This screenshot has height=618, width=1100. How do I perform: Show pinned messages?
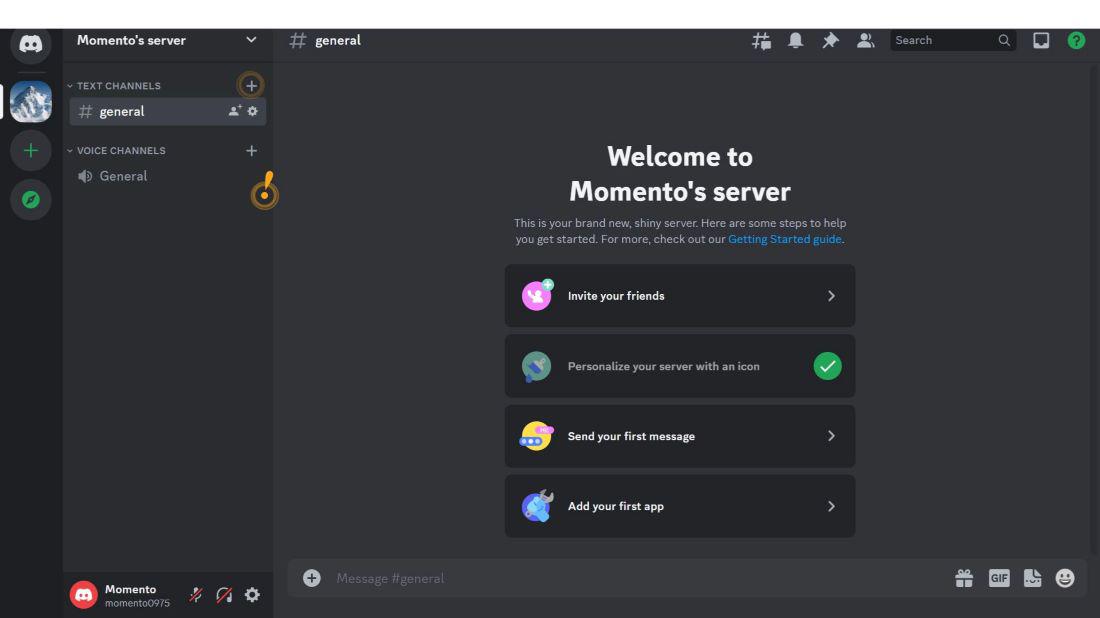click(830, 41)
